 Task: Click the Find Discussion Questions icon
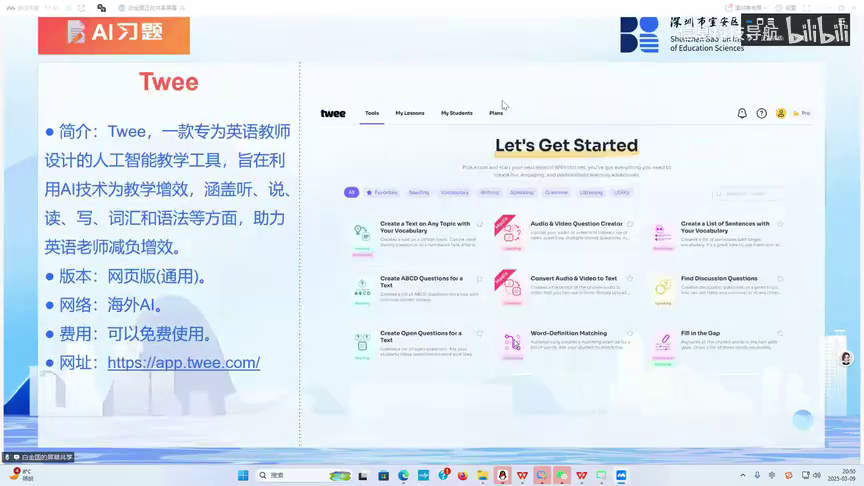click(663, 288)
